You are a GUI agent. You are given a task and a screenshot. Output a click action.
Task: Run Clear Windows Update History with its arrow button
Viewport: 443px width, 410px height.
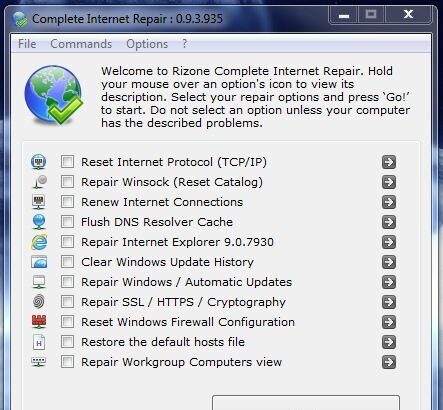[x=389, y=262]
